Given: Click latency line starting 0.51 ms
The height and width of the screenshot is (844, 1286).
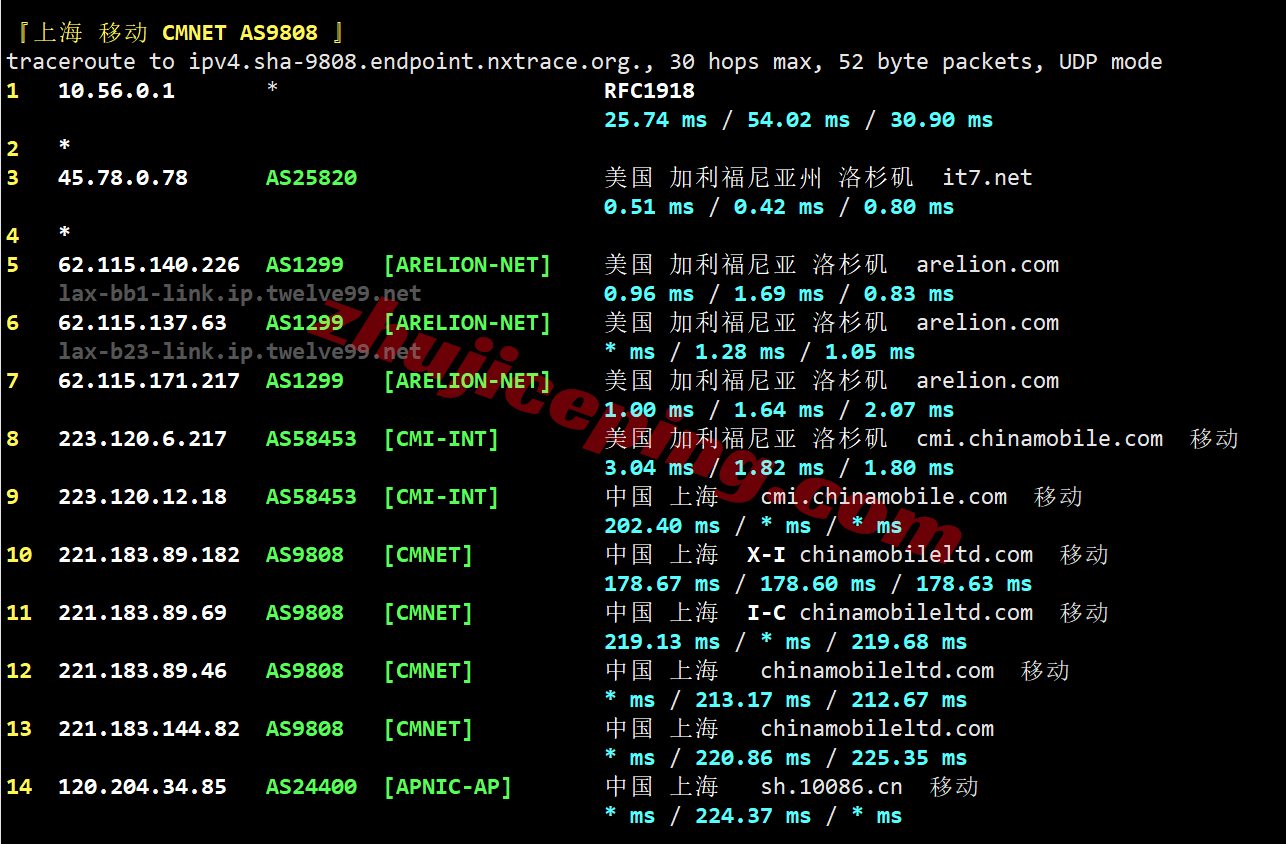Looking at the screenshot, I should (x=779, y=207).
